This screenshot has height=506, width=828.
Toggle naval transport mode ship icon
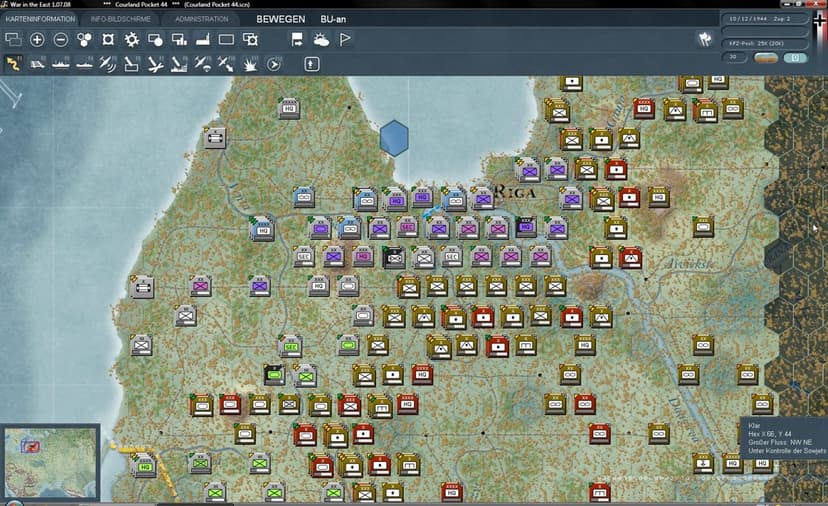tap(60, 64)
